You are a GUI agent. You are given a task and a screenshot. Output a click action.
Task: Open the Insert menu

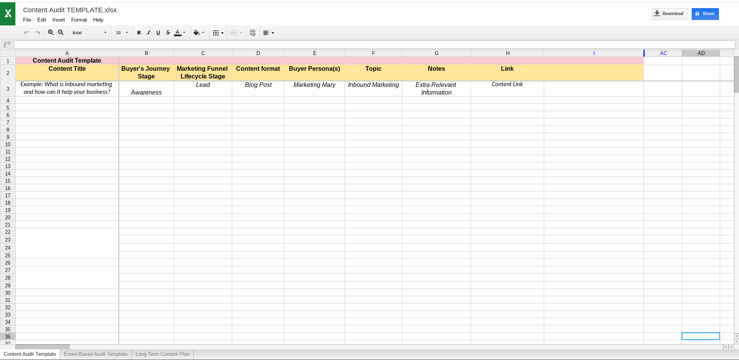click(x=58, y=20)
